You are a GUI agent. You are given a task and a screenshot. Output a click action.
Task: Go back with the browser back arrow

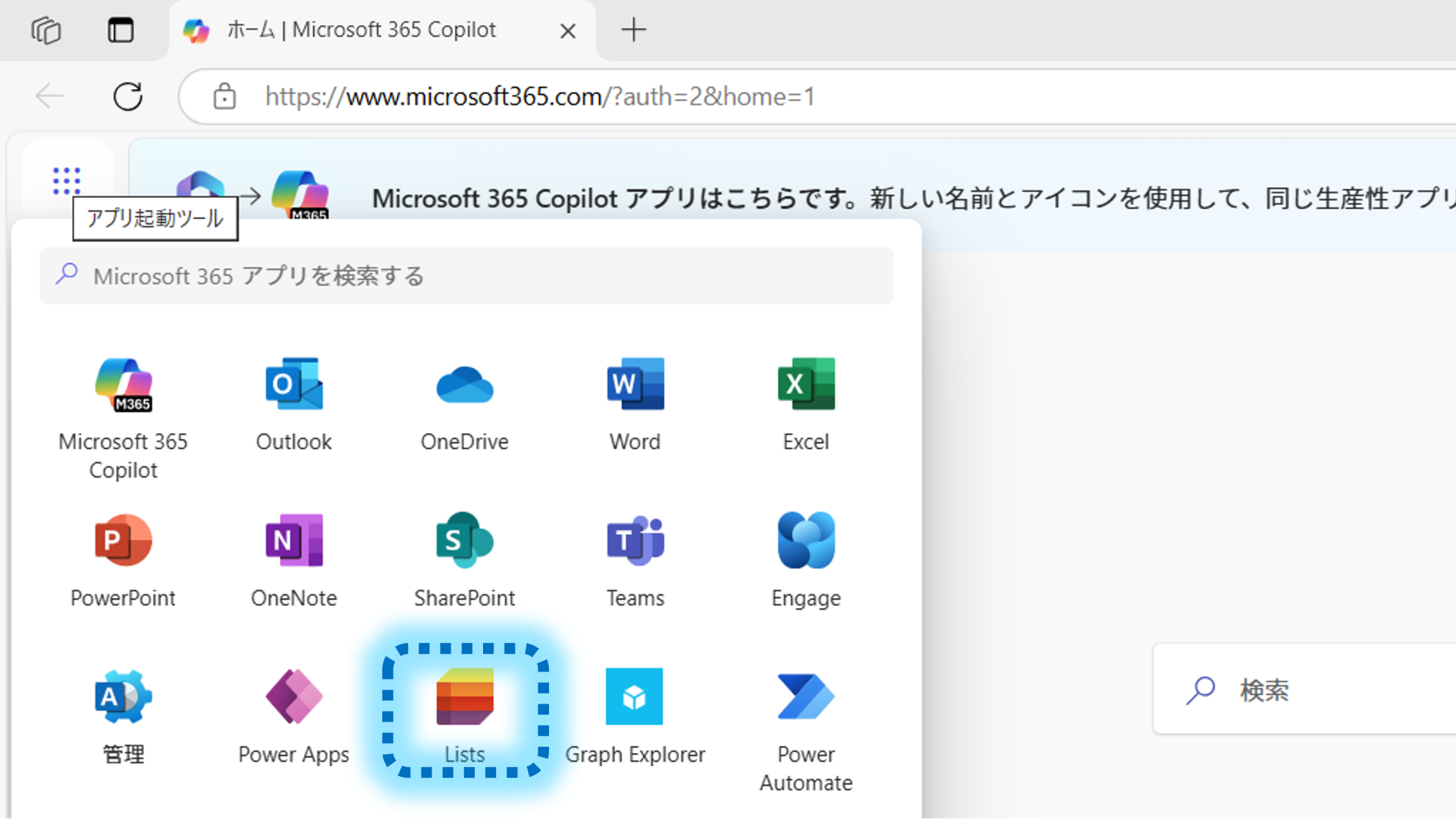coord(50,96)
